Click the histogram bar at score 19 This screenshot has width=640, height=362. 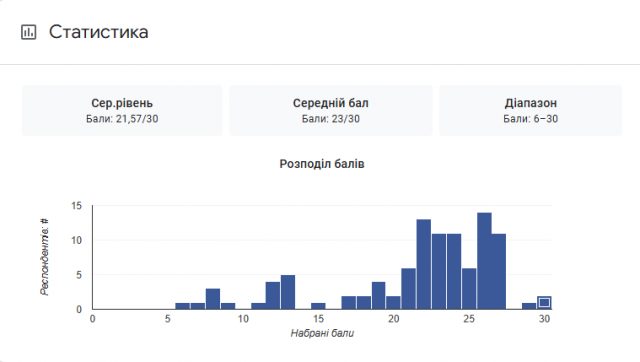click(378, 295)
